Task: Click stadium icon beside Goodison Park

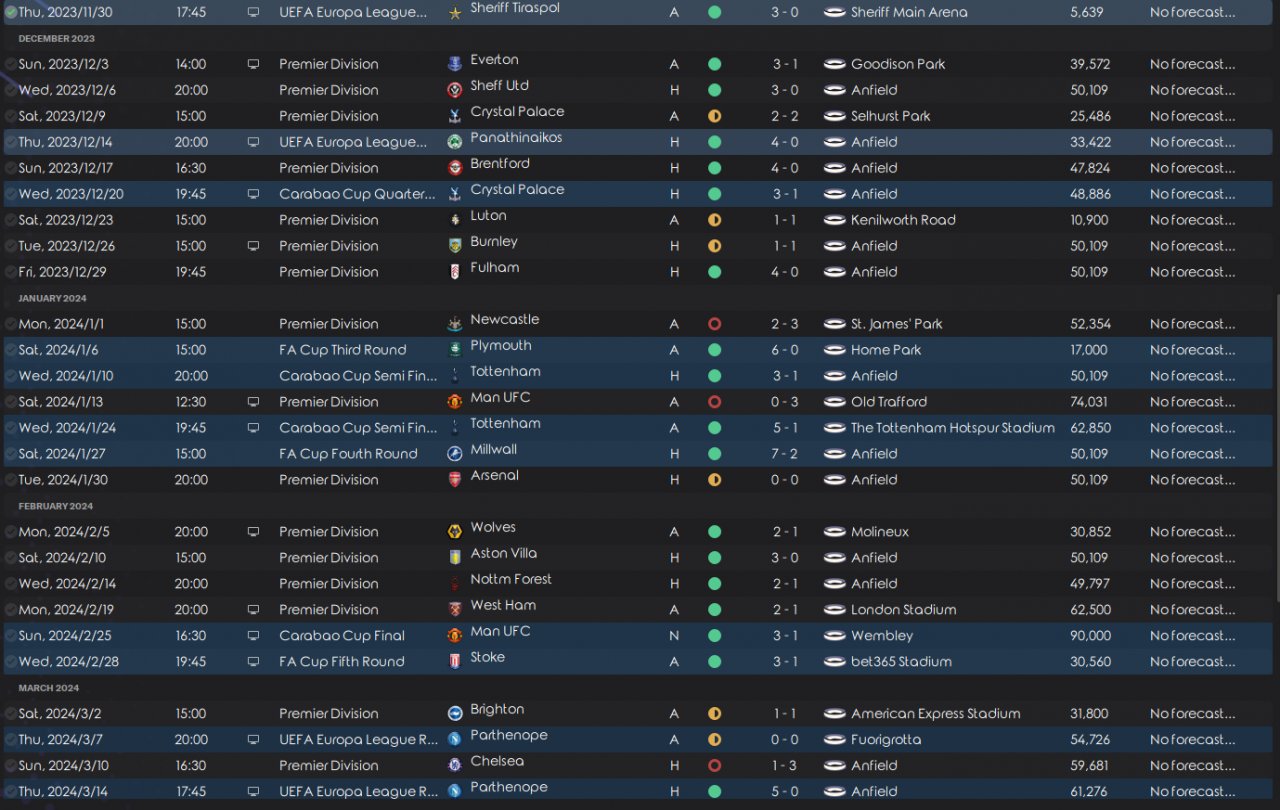Action: click(834, 64)
